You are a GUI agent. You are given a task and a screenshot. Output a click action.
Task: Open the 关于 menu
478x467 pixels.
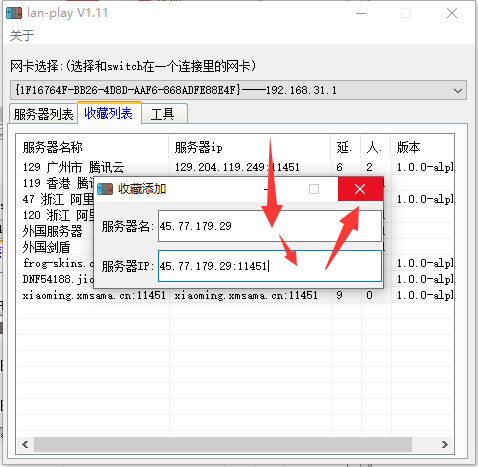click(22, 36)
